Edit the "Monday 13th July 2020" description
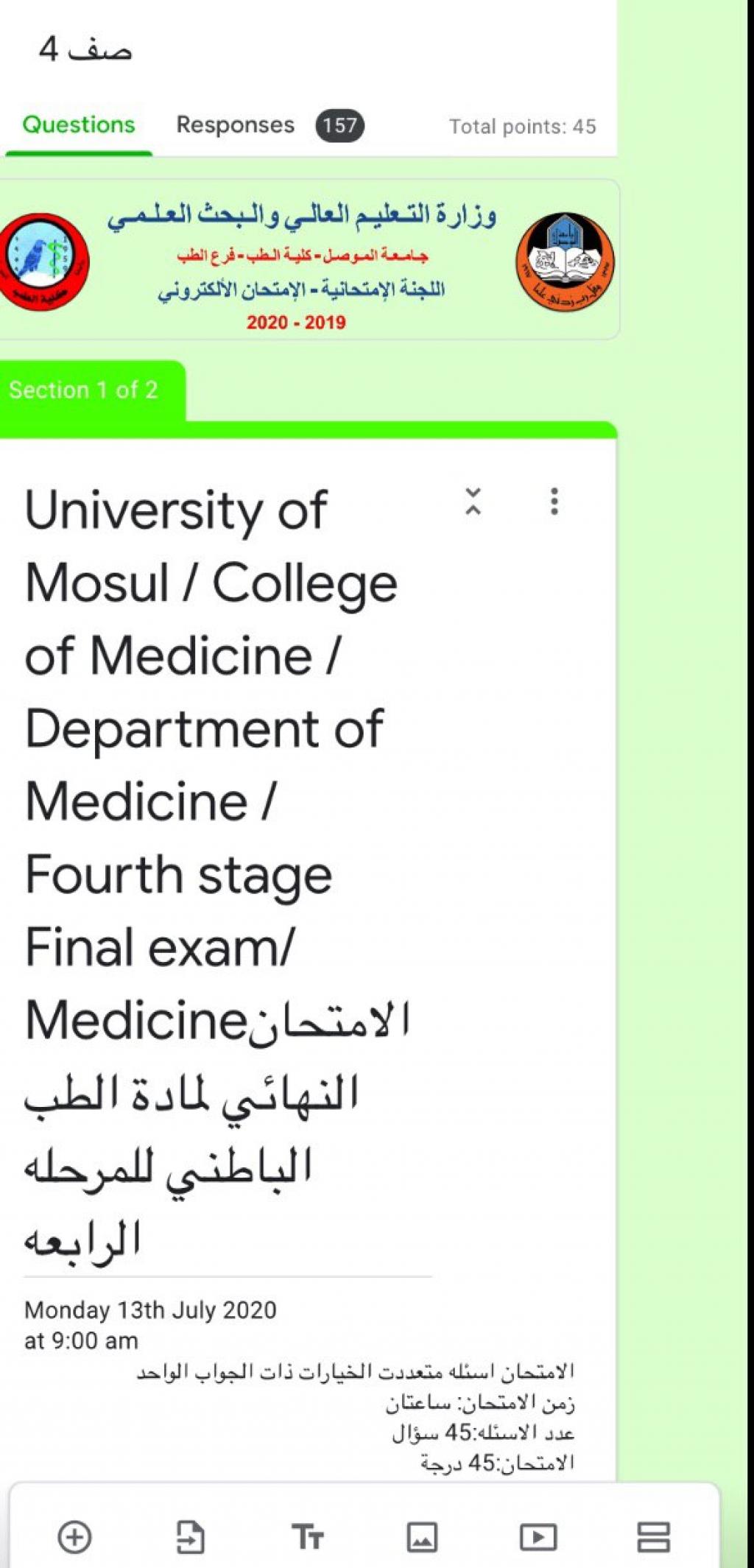 click(150, 1310)
